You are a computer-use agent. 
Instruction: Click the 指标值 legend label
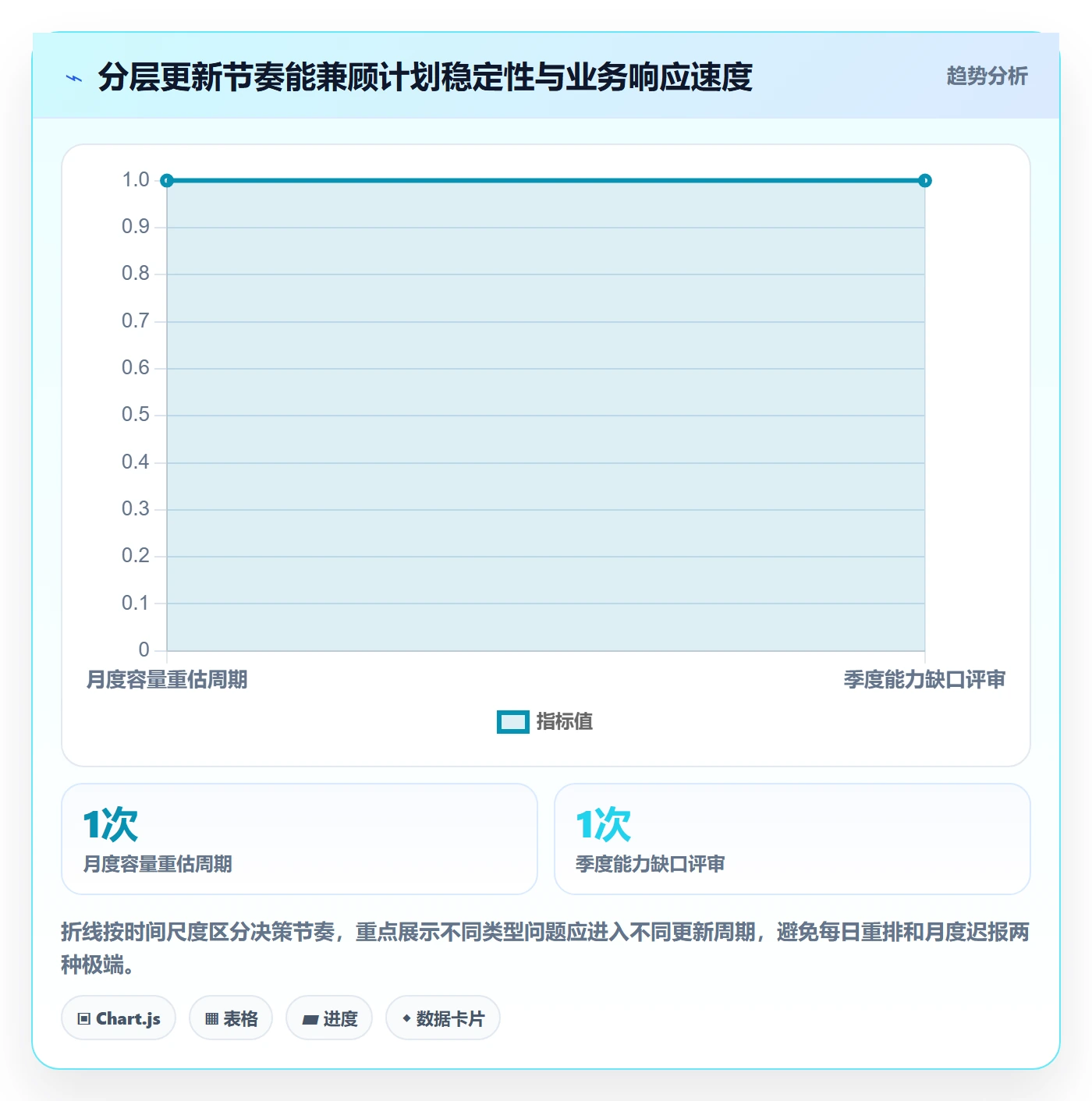click(x=565, y=722)
